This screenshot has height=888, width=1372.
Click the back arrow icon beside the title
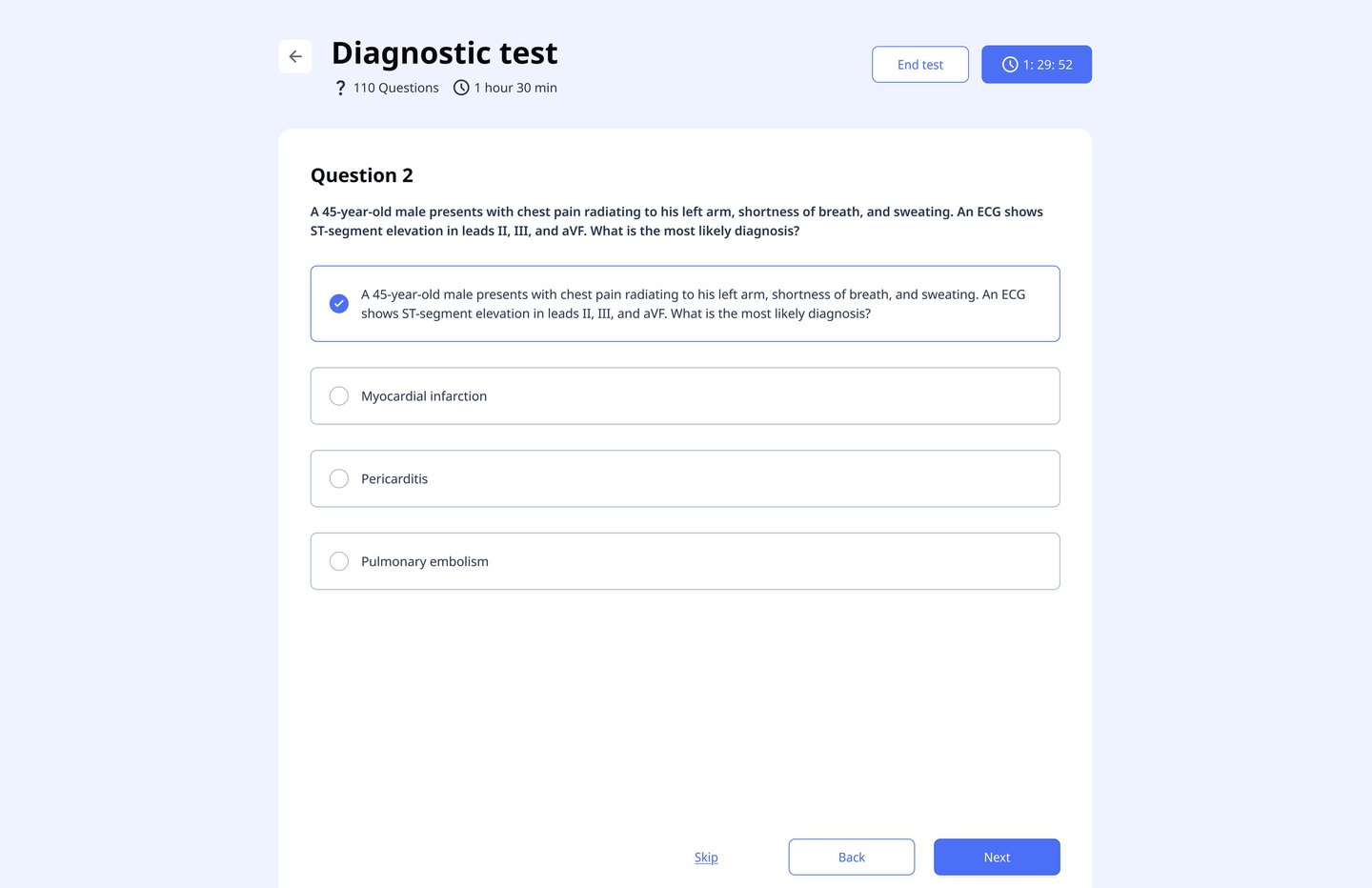point(295,56)
